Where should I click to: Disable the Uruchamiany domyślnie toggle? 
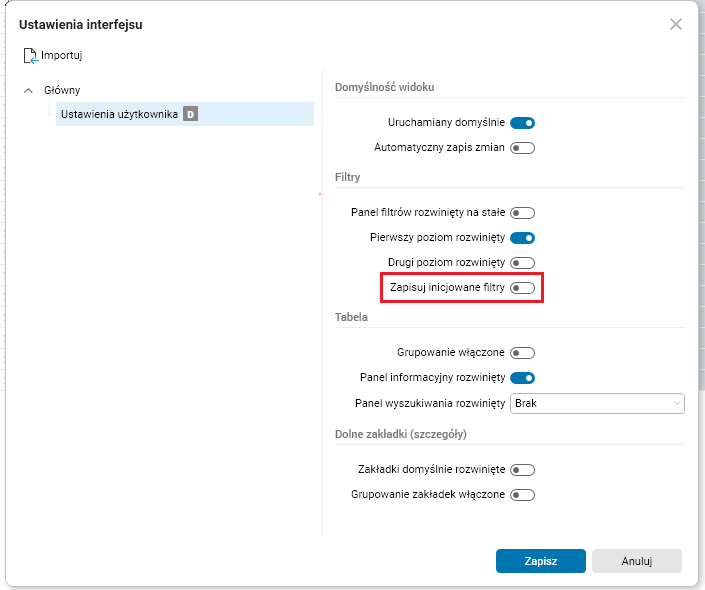523,123
